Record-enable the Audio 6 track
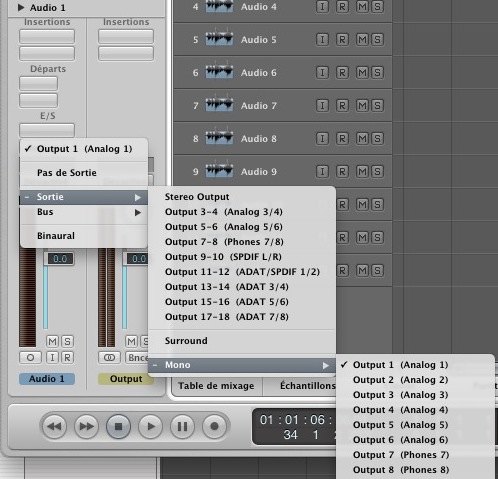The height and width of the screenshot is (479, 498). [342, 72]
